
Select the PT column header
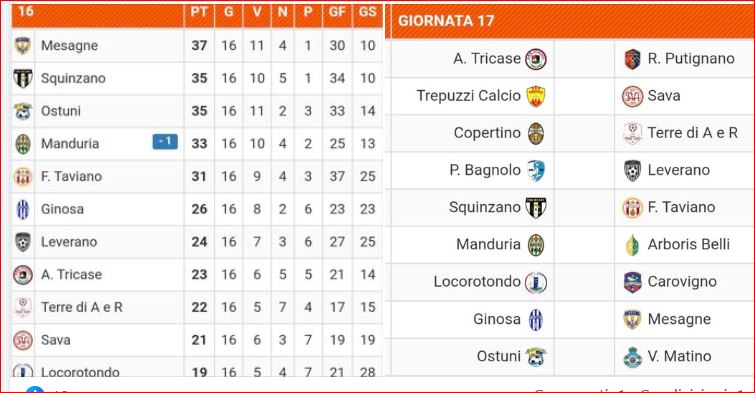[199, 12]
